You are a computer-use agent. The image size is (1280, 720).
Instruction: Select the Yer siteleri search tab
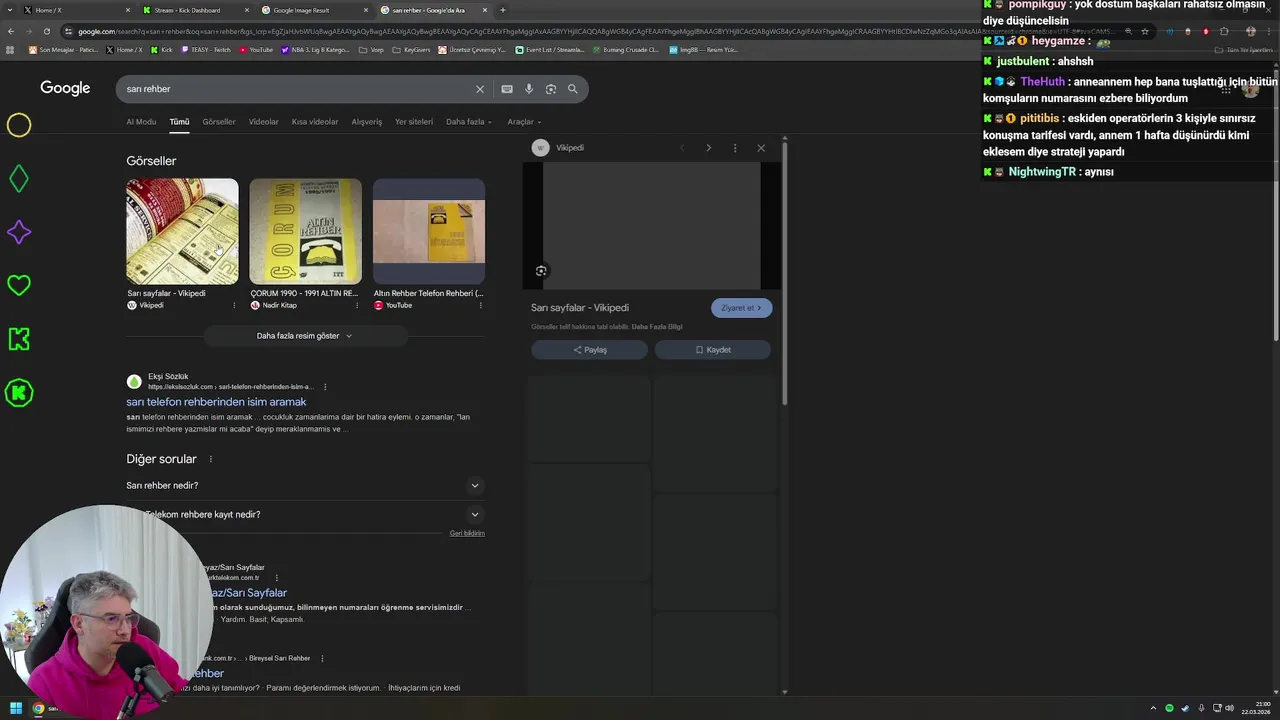coord(414,122)
